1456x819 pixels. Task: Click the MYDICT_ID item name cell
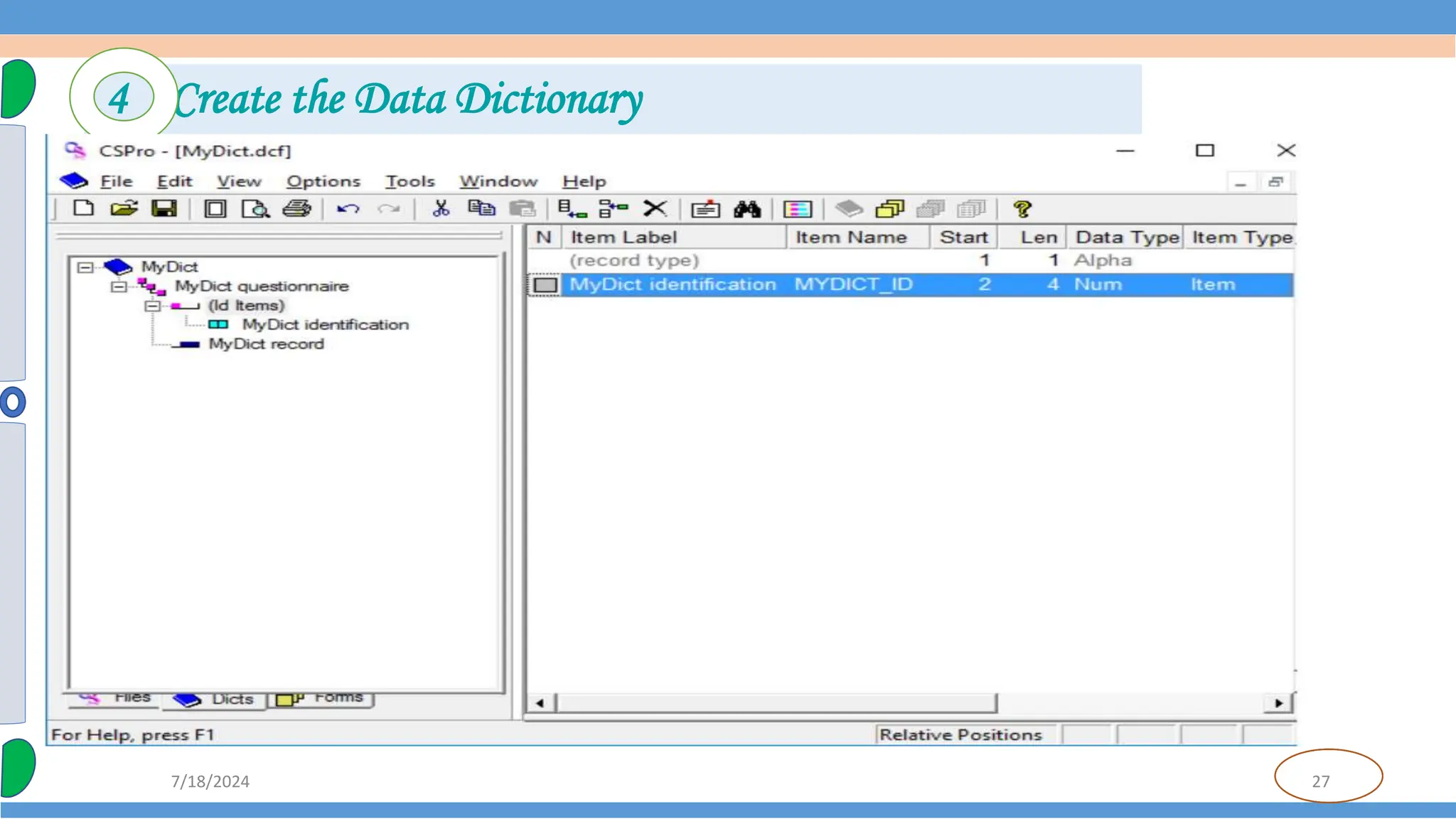(853, 284)
